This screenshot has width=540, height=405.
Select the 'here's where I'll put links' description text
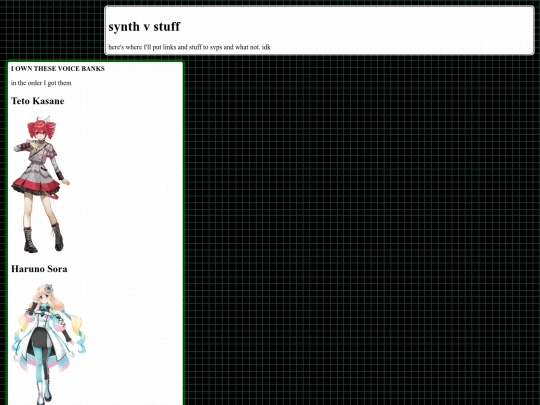tap(189, 47)
